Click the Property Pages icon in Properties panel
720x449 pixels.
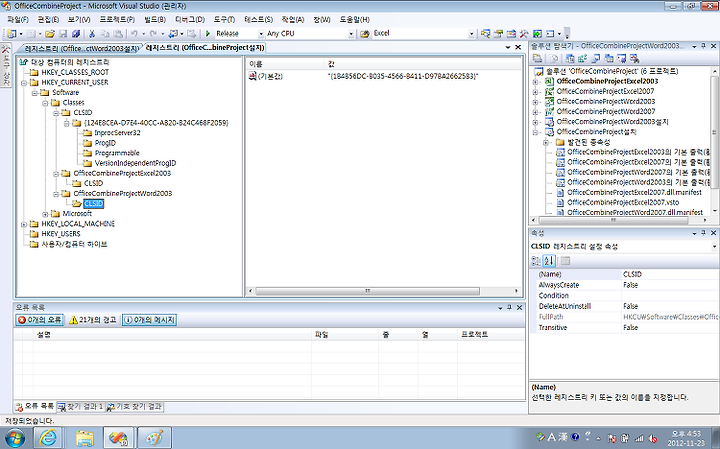point(565,261)
